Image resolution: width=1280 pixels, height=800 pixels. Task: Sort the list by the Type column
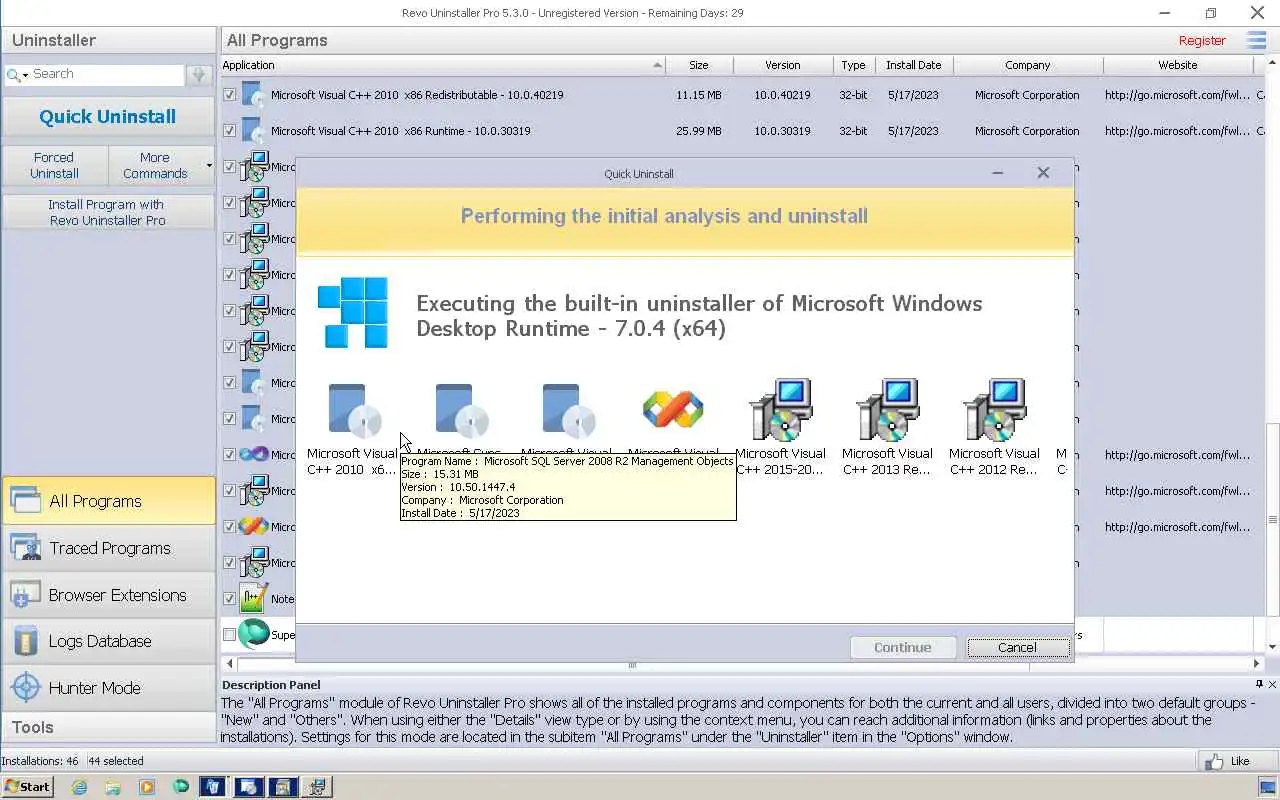[x=853, y=65]
